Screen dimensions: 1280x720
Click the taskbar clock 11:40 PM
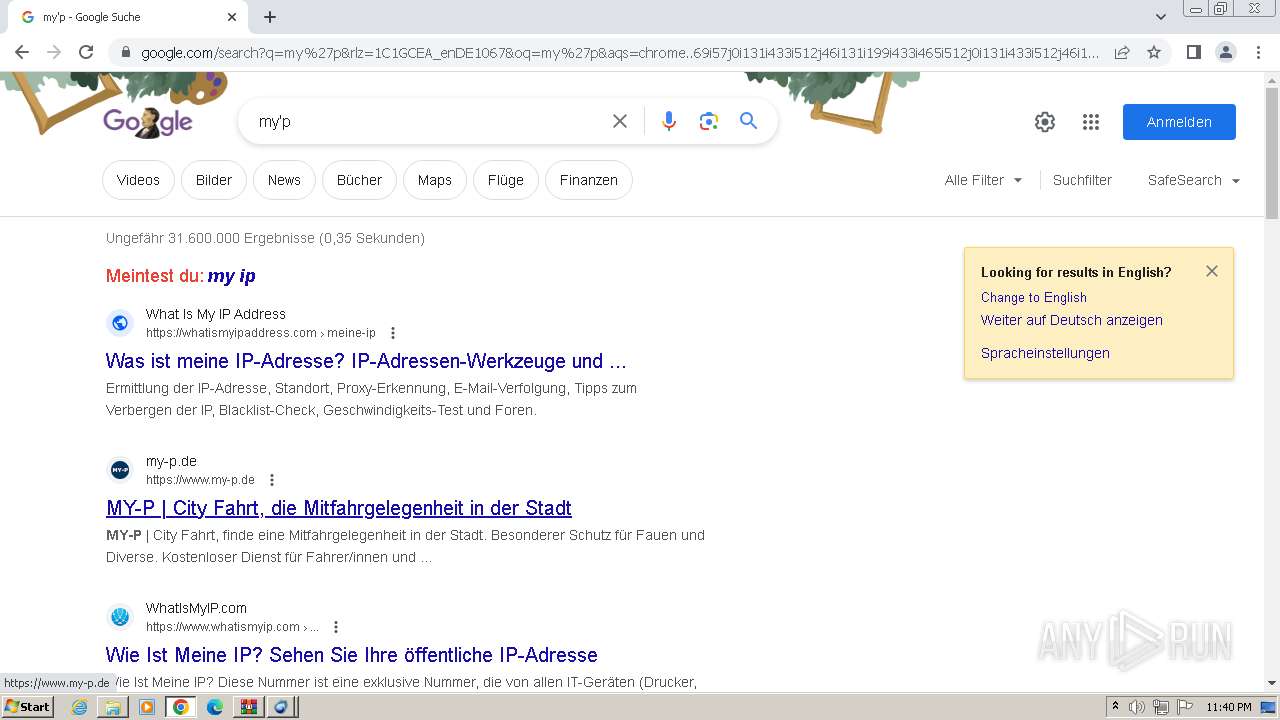point(1229,707)
